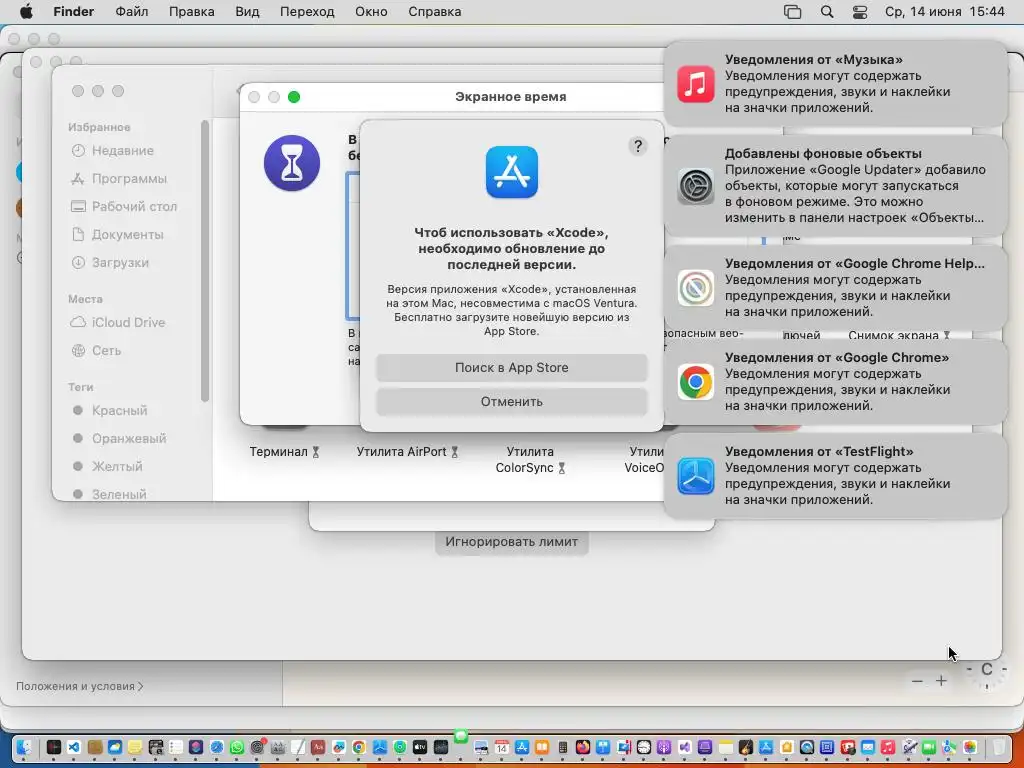Open the Переход menu
Image resolution: width=1024 pixels, height=768 pixels.
[307, 12]
